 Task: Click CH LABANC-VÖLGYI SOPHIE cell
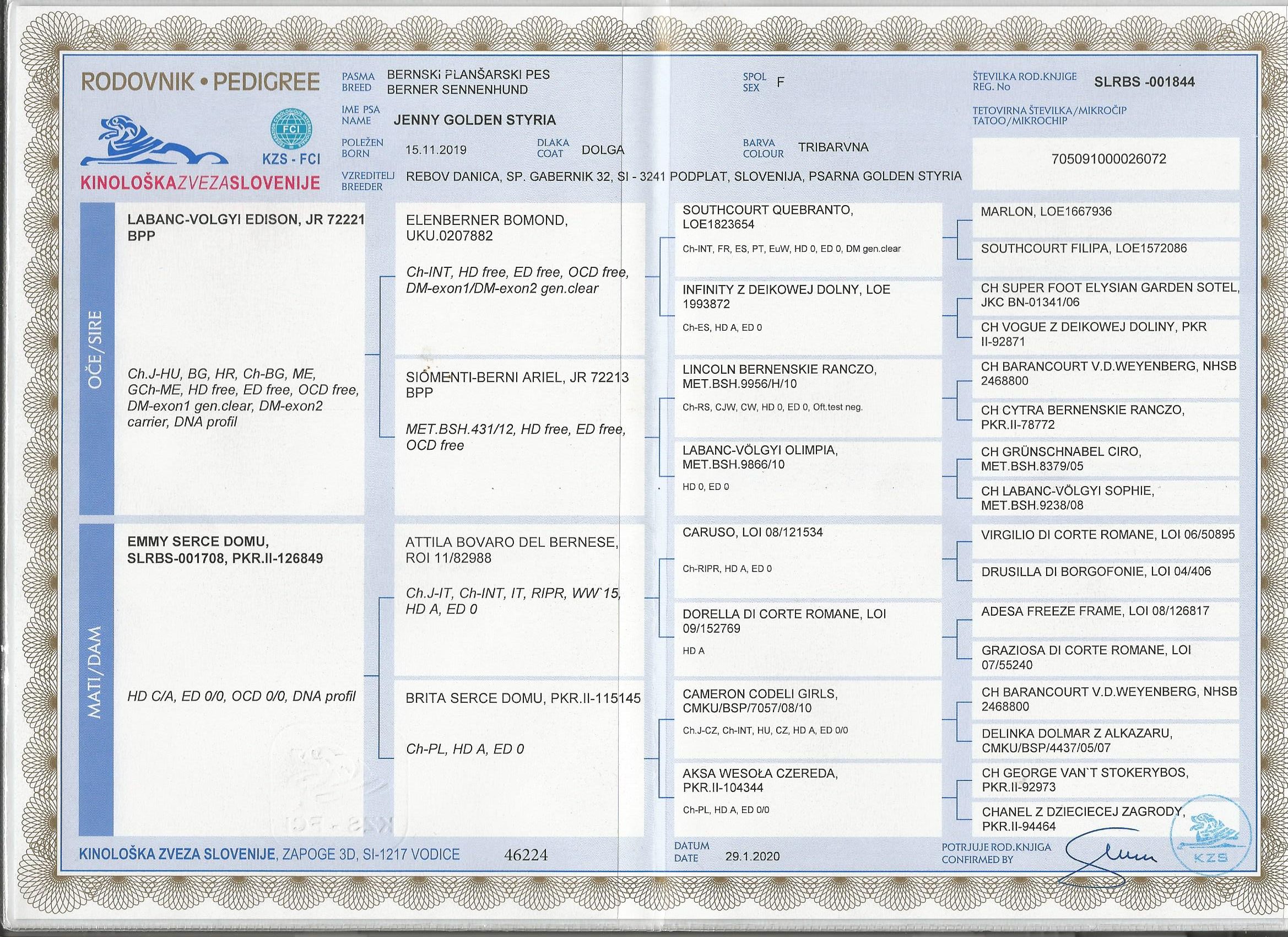pyautogui.click(x=1106, y=498)
